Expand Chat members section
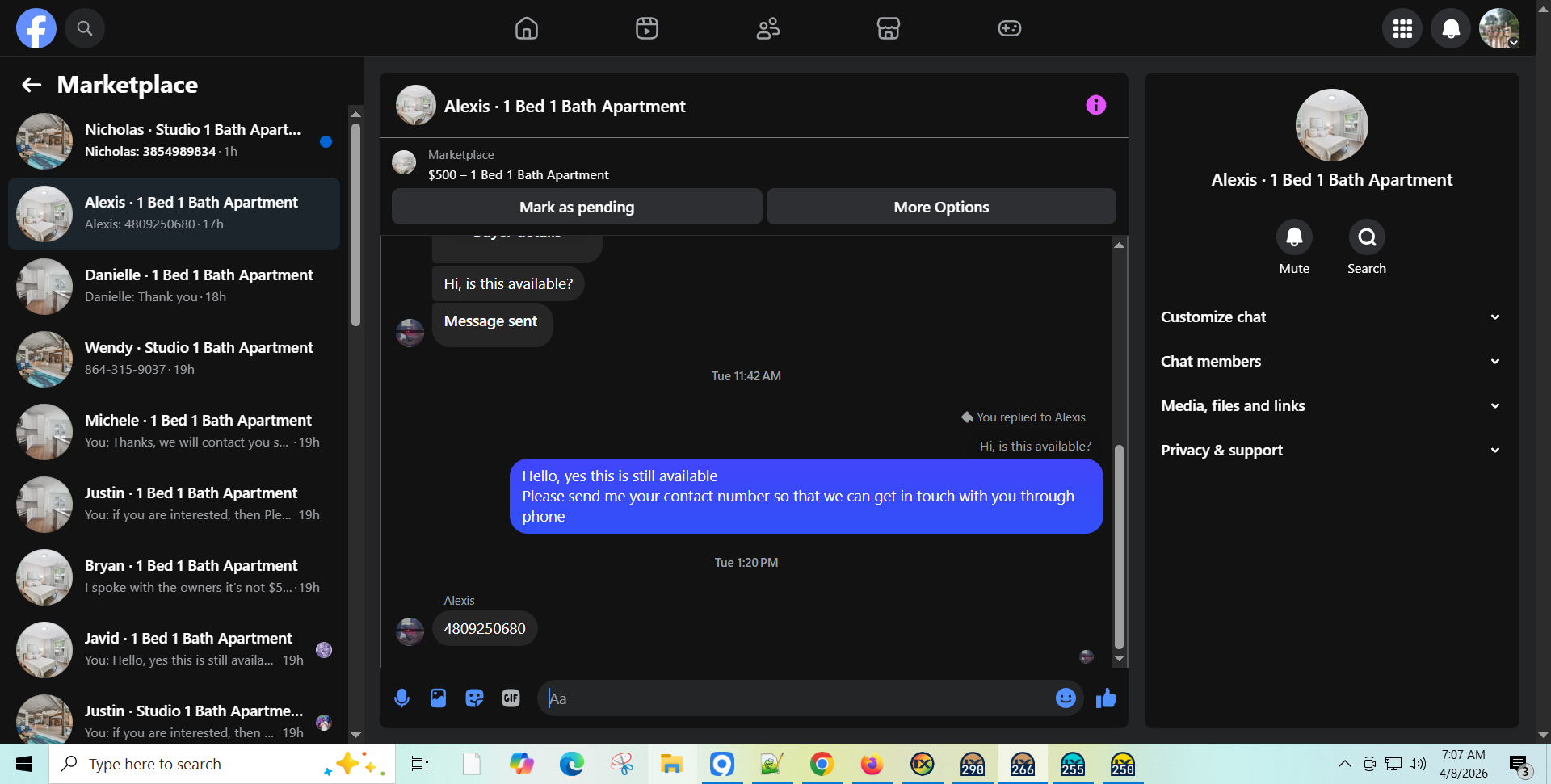This screenshot has height=784, width=1551. click(x=1331, y=361)
